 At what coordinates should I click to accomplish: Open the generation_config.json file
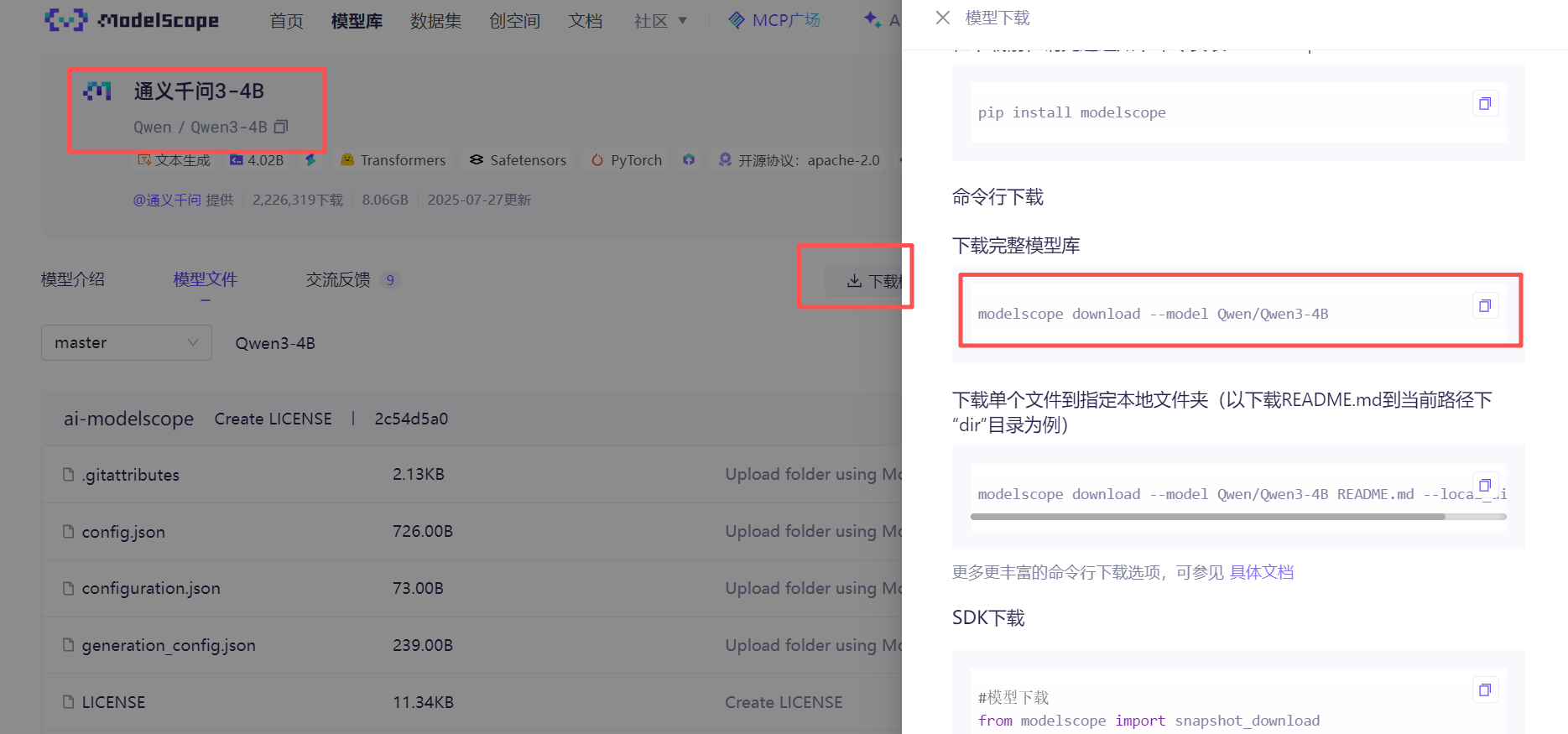[x=169, y=645]
